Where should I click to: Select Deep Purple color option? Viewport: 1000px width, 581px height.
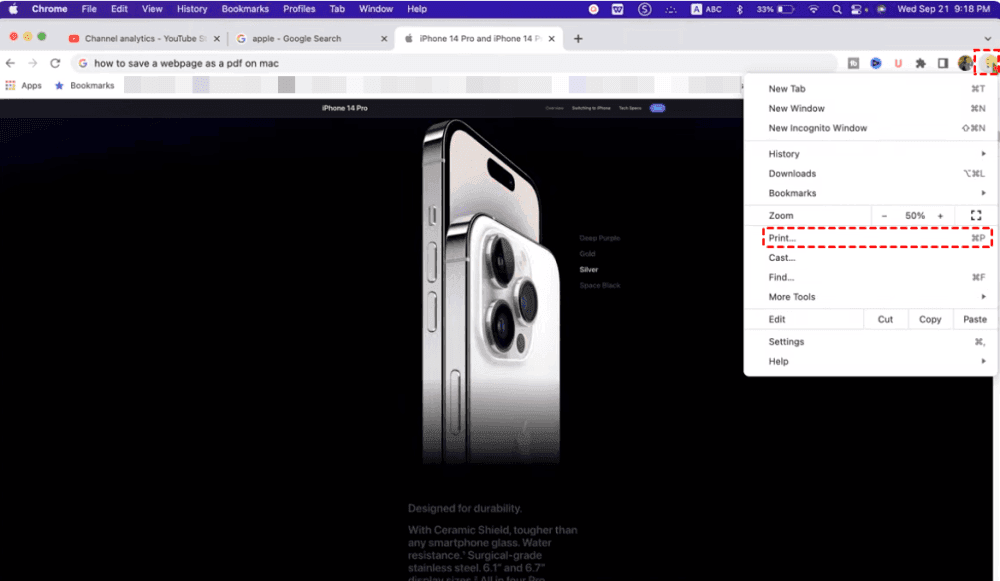tap(599, 238)
